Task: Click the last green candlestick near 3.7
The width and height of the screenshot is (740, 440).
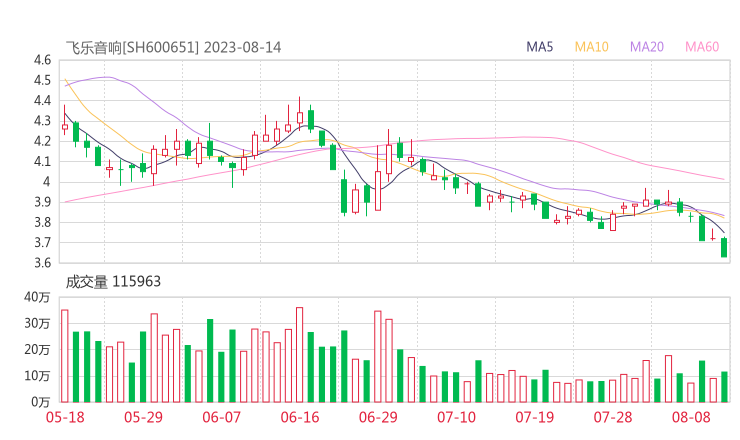Action: (724, 247)
